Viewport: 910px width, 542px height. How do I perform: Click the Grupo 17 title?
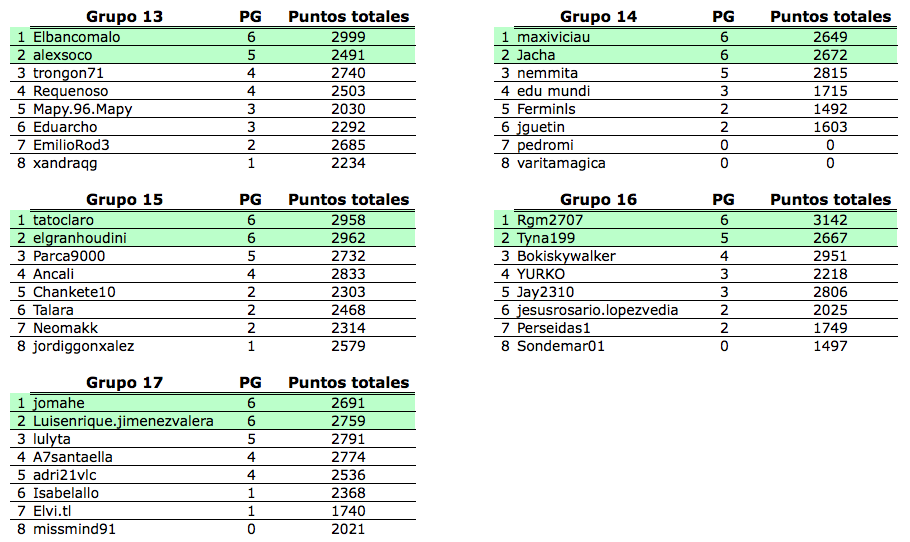coord(124,383)
